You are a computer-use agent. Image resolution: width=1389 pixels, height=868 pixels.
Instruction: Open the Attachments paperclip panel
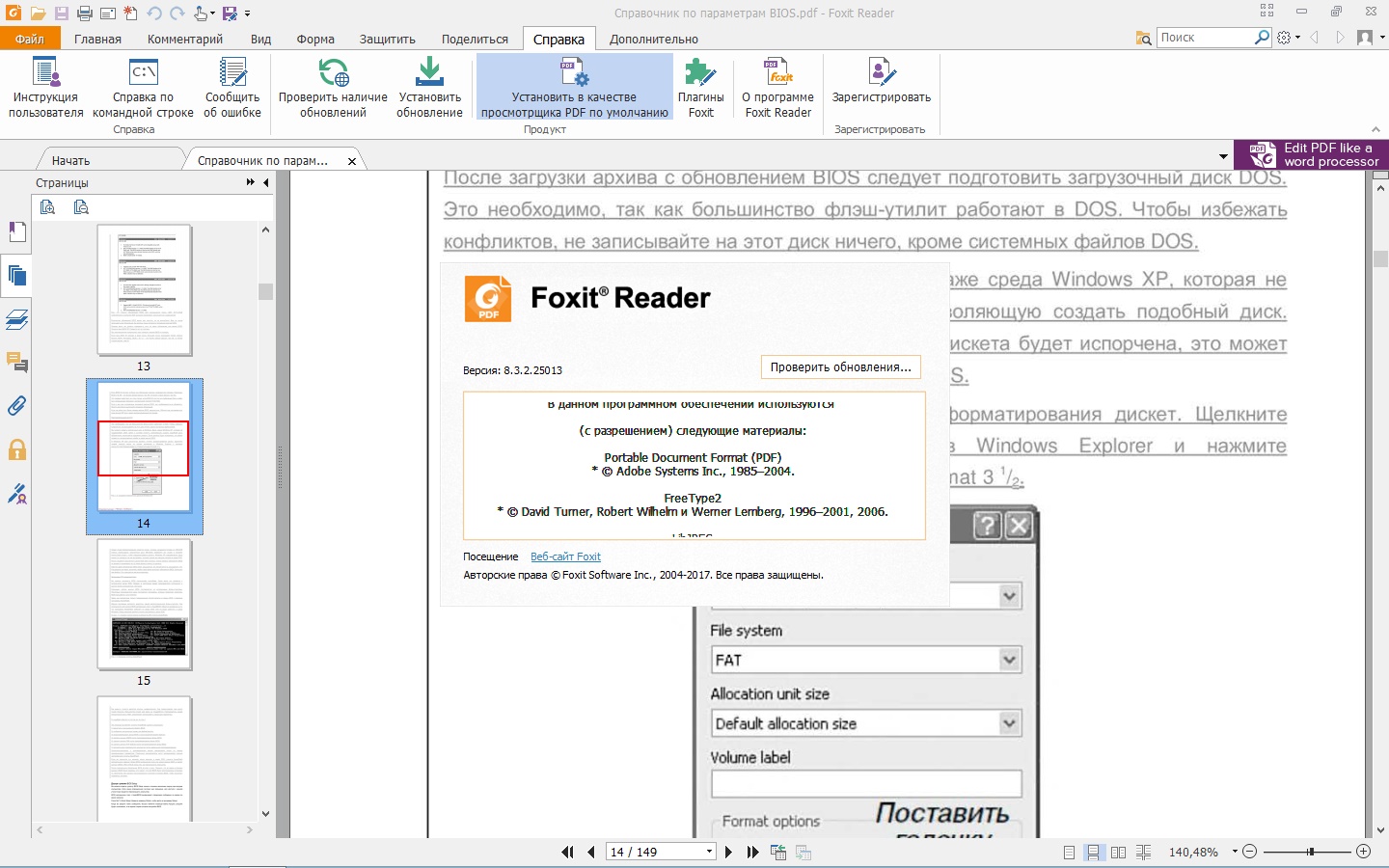tap(16, 406)
